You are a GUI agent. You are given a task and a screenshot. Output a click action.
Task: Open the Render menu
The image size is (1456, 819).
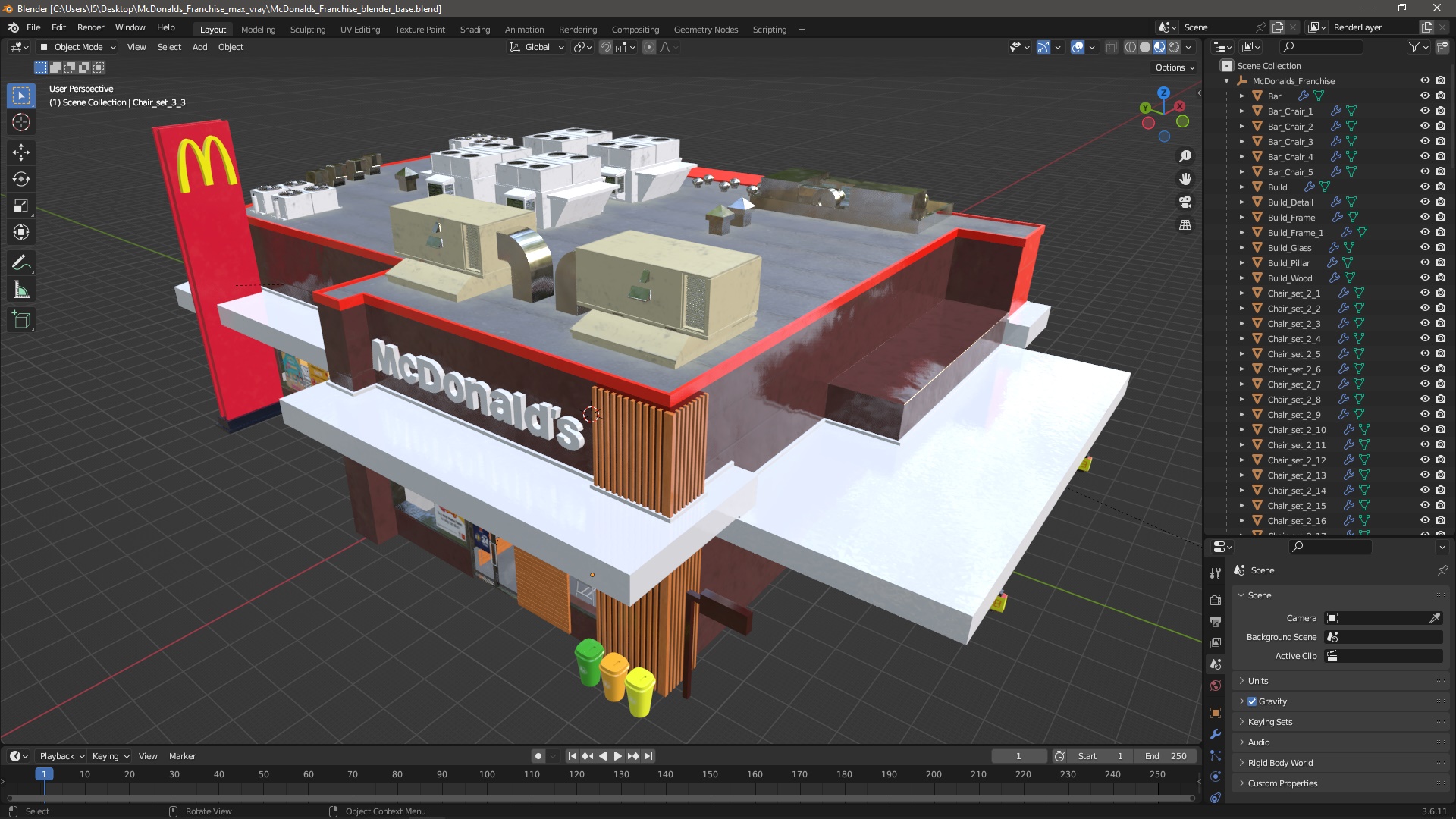coord(90,27)
